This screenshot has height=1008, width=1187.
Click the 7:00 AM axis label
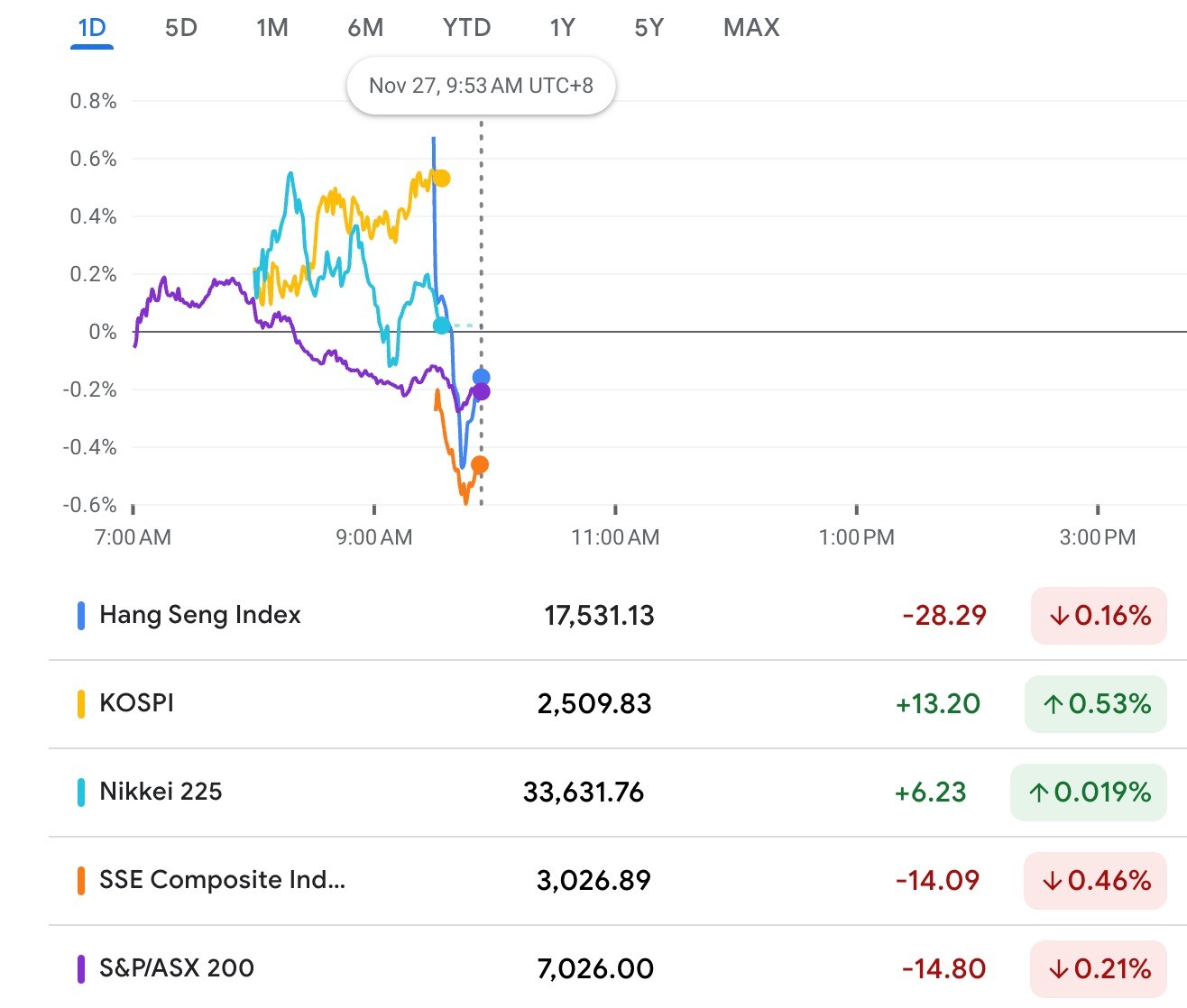coord(133,538)
